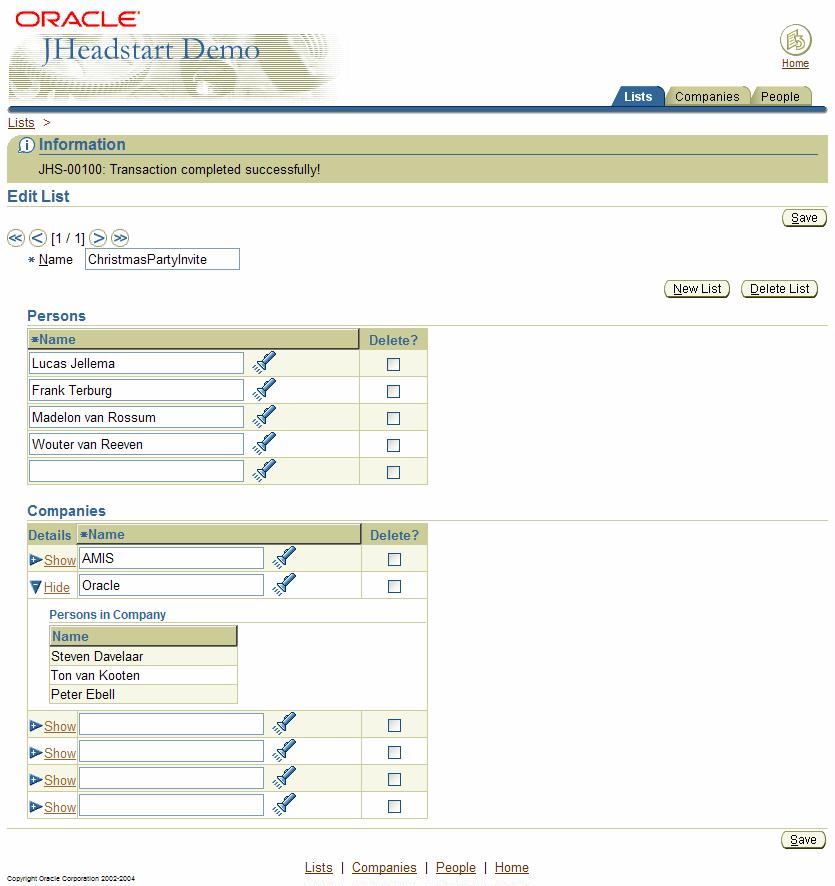
Task: Click the empty Persons name field
Action: tap(136, 471)
